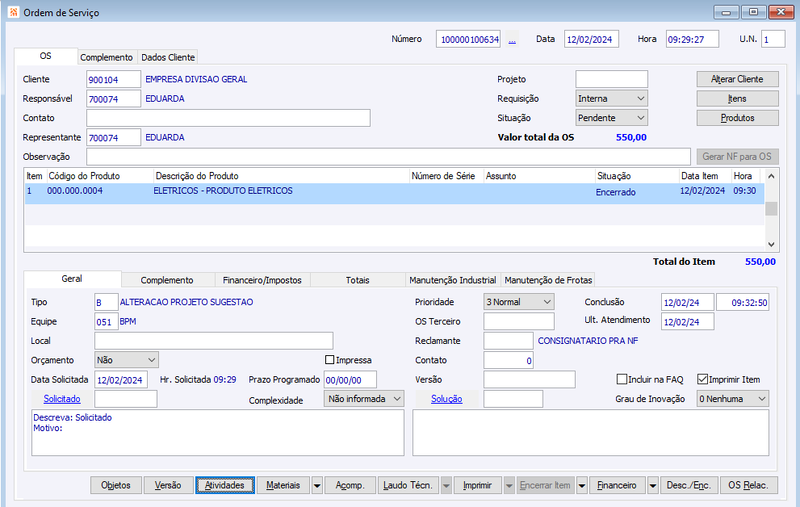
Task: Open dropdown arrow next to Encerrar Item
Action: click(x=582, y=486)
